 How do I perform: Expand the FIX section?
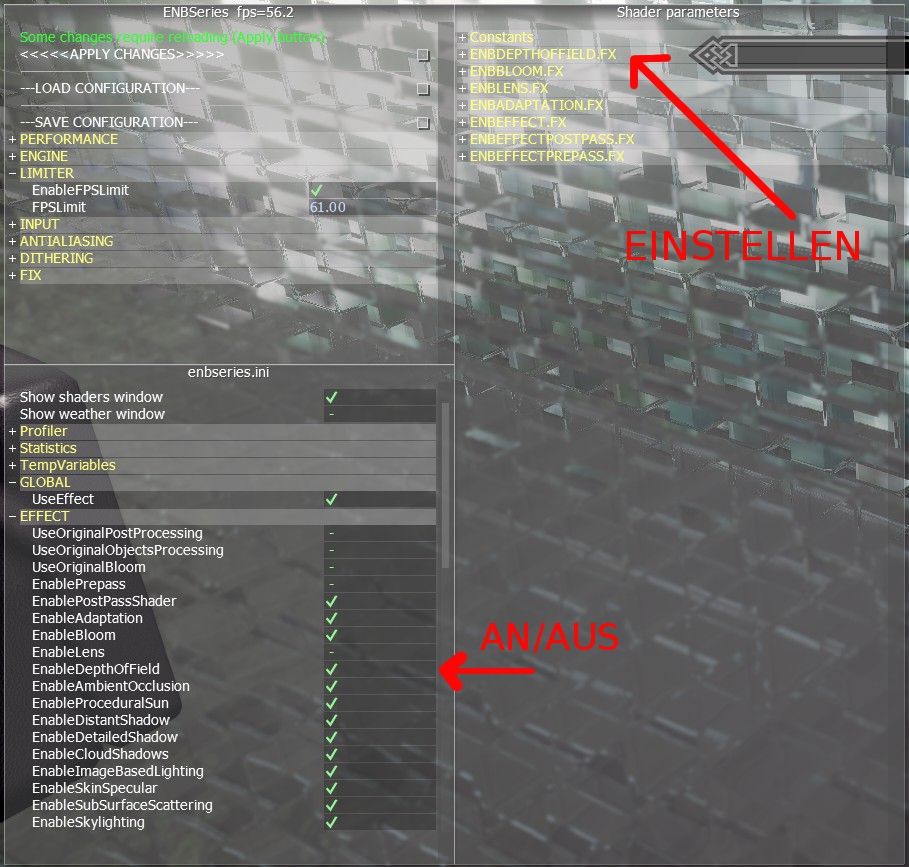(x=12, y=275)
